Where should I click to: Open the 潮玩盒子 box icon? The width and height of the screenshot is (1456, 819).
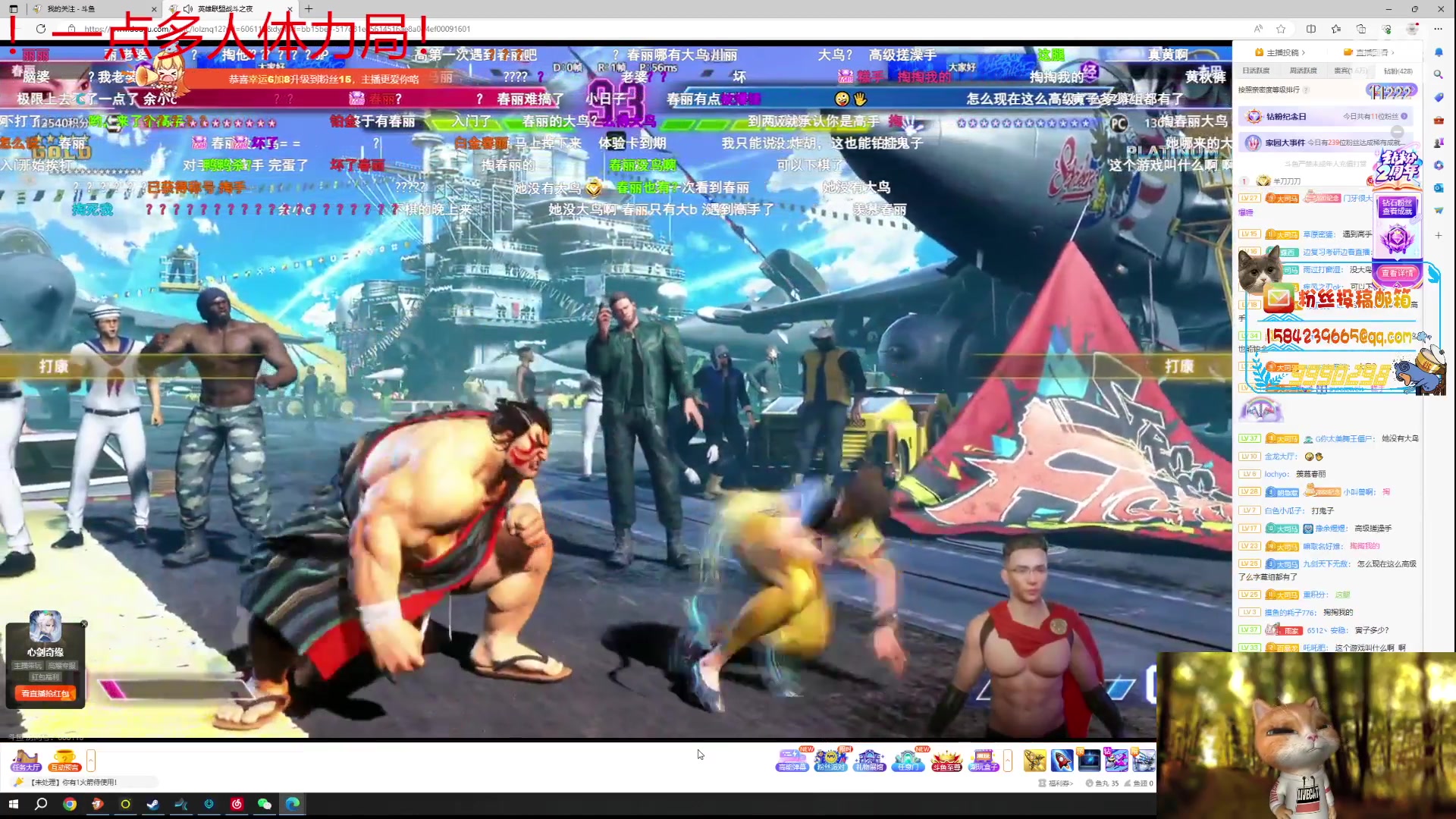[x=984, y=760]
